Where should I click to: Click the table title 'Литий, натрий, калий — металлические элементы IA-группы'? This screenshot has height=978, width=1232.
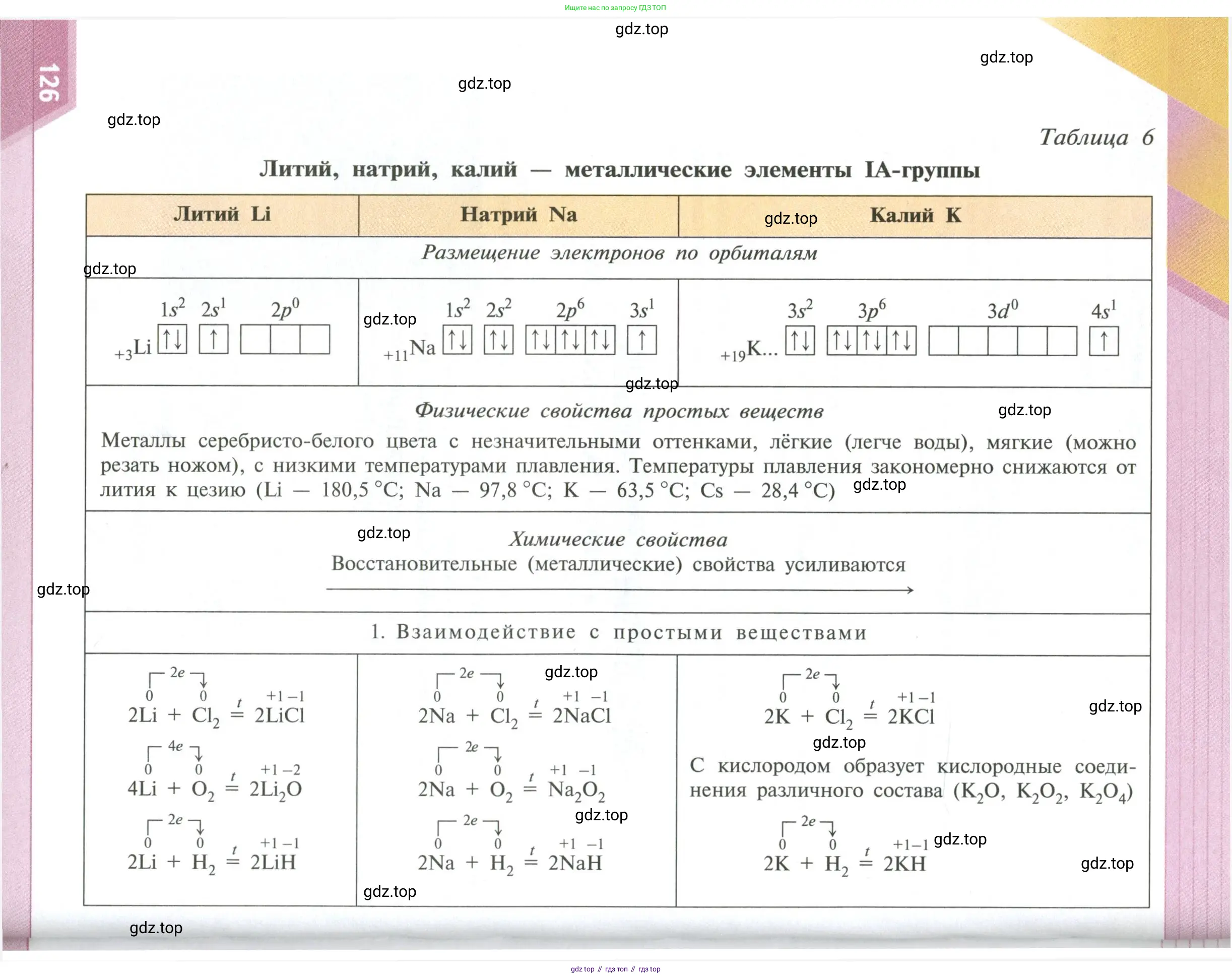tap(620, 170)
